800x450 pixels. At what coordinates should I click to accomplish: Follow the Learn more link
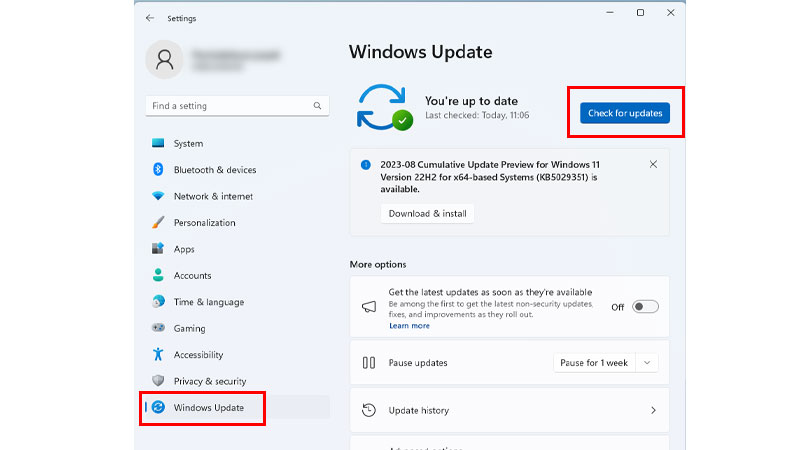[409, 326]
